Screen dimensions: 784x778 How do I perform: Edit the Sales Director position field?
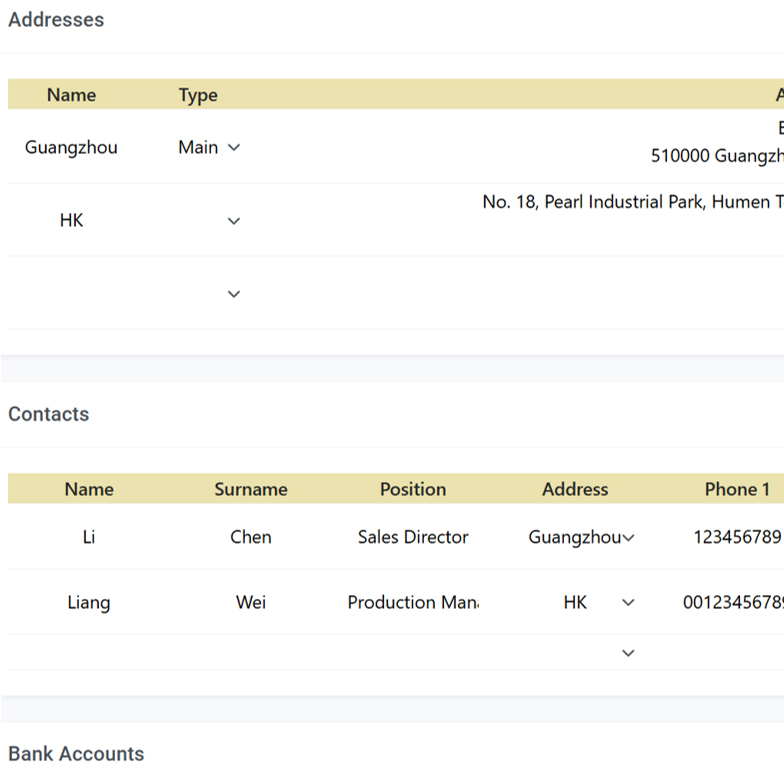pos(413,538)
